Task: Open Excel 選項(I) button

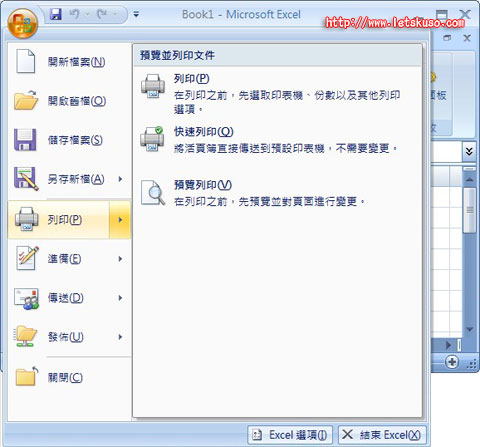Action: point(290,435)
